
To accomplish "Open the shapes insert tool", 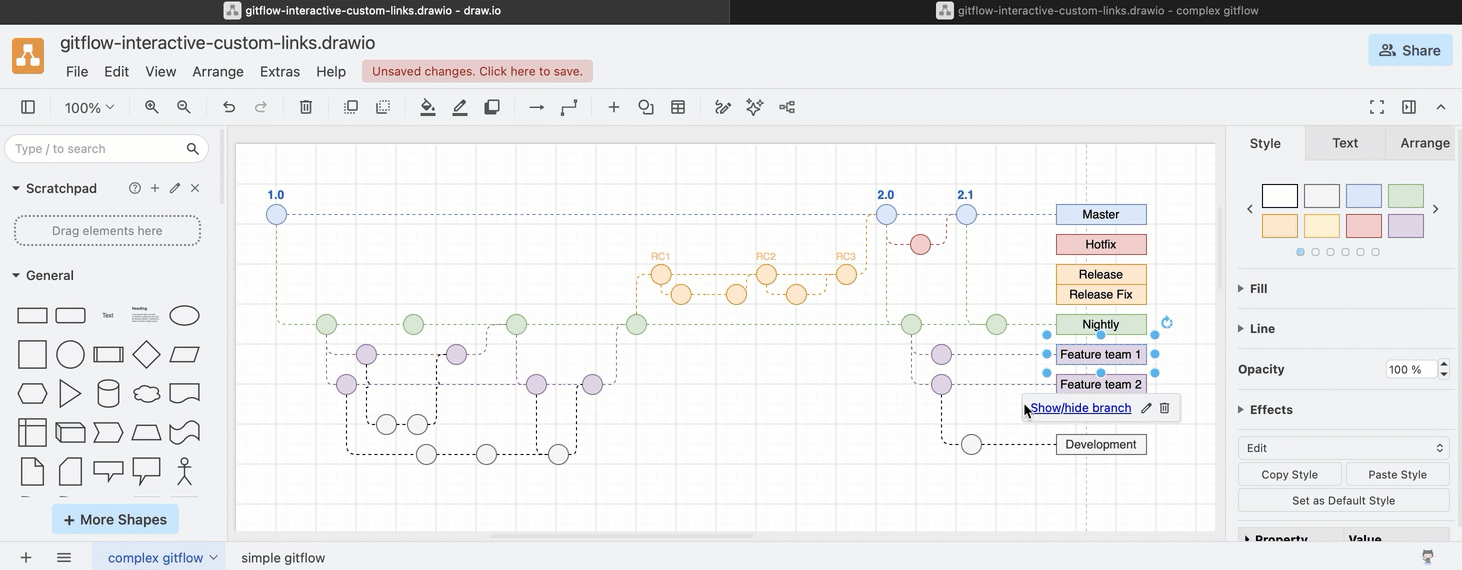I will (646, 107).
